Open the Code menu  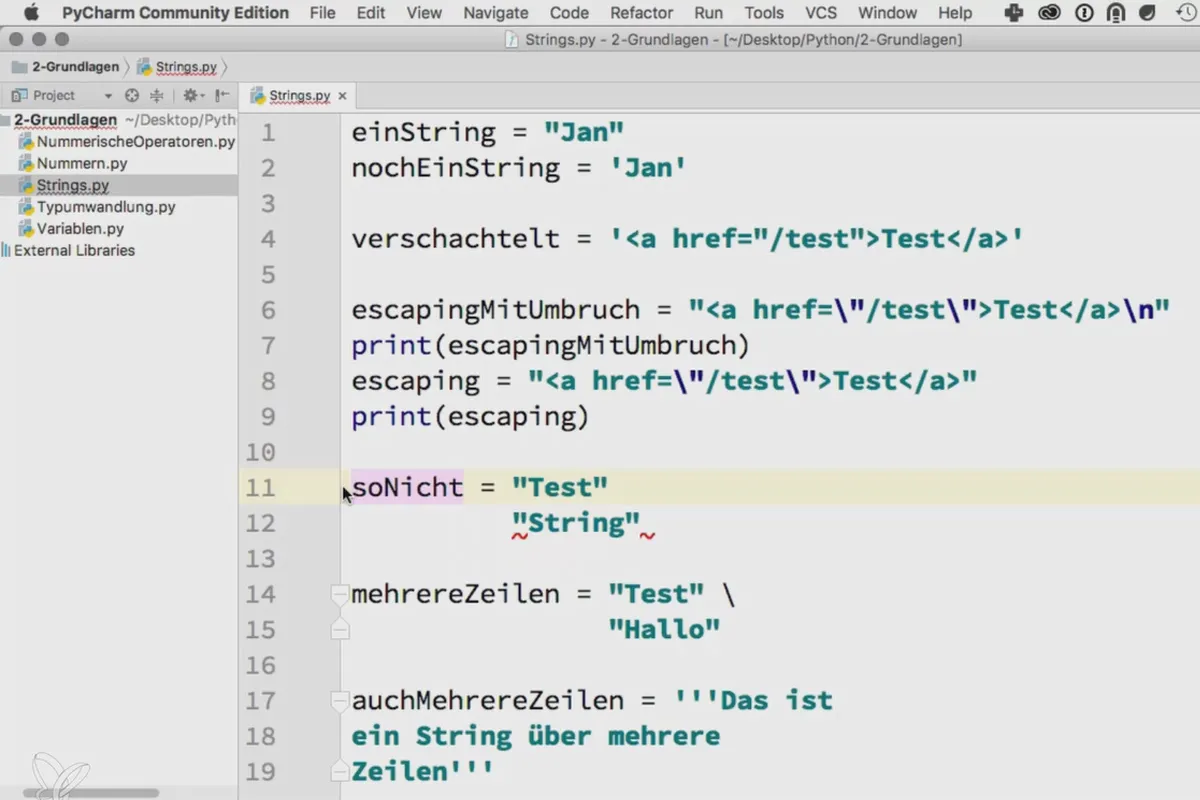(569, 13)
